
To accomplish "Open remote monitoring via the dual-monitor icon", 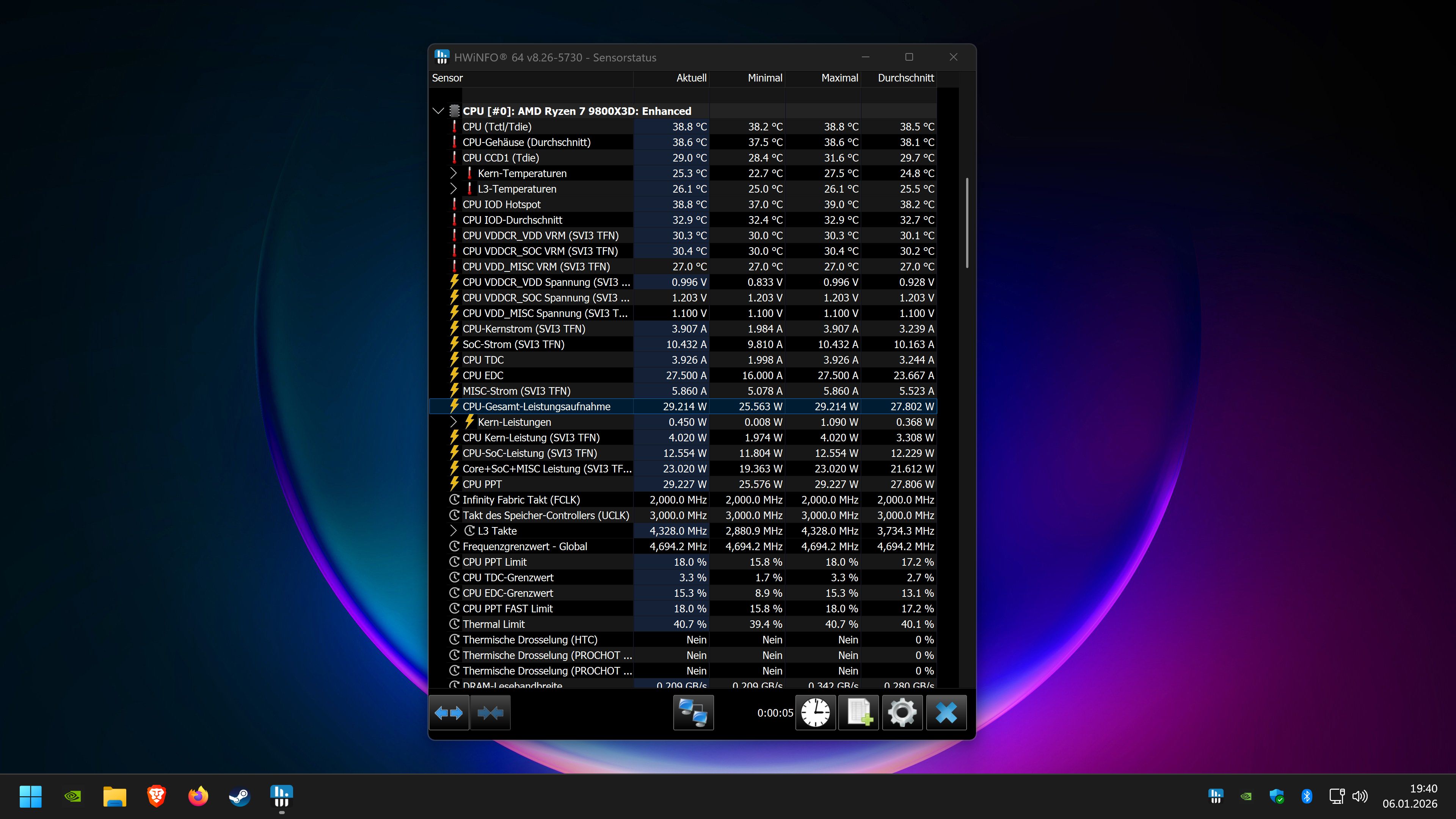I will point(693,713).
